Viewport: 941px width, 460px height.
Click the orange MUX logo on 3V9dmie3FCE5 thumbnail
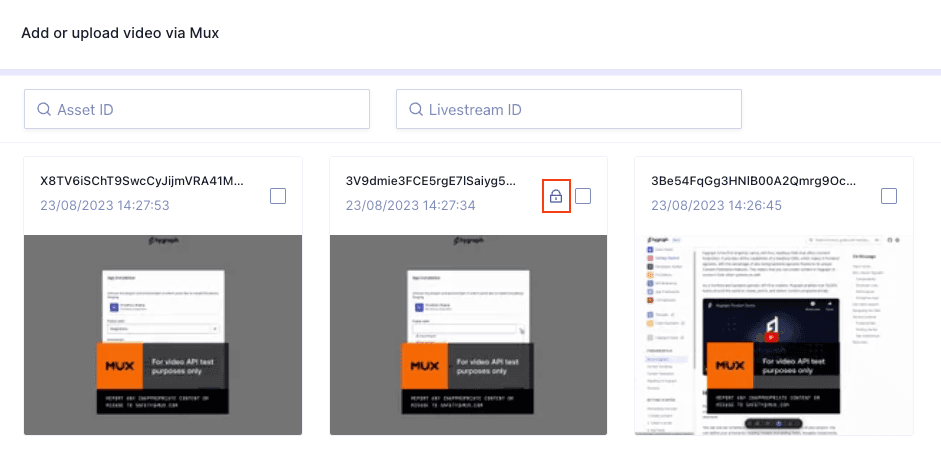426,365
